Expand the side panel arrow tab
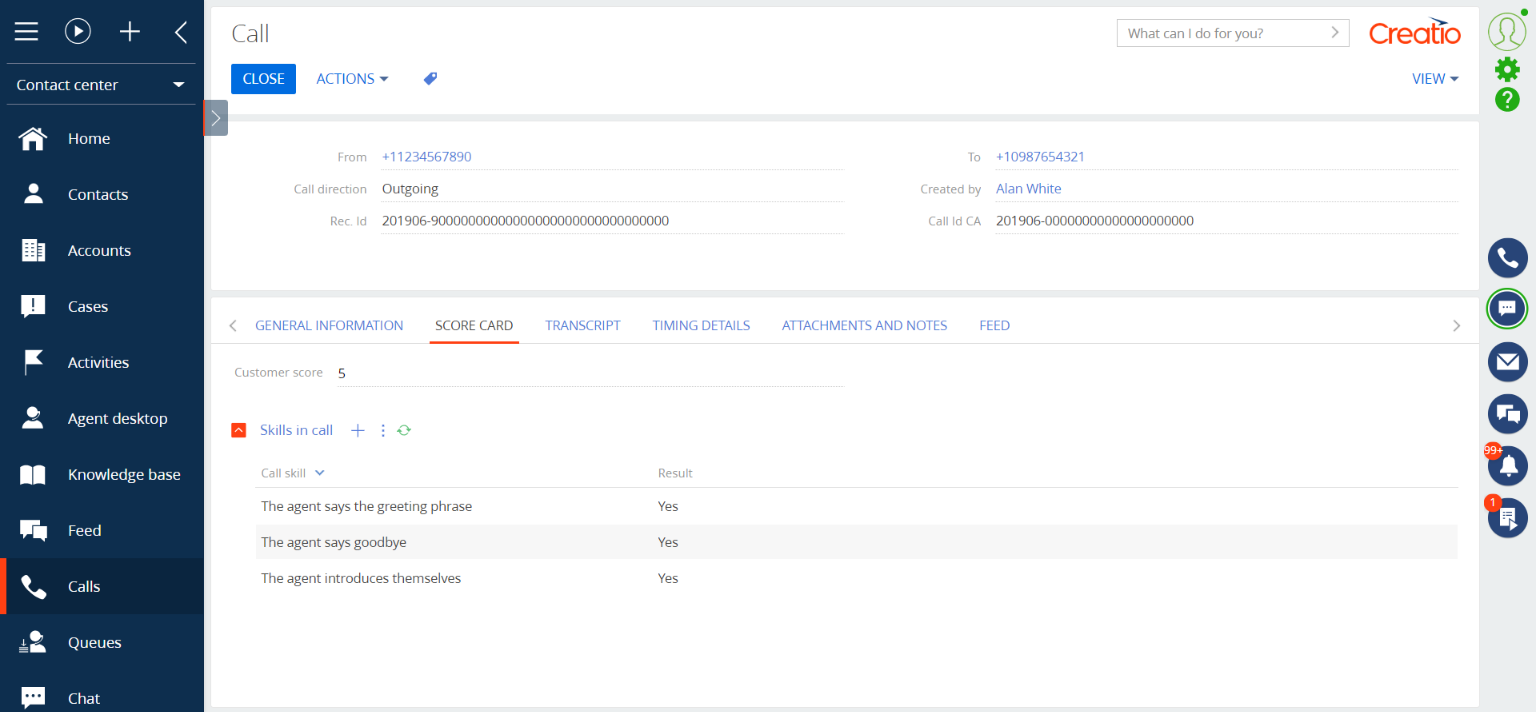The width and height of the screenshot is (1536, 712). (216, 118)
